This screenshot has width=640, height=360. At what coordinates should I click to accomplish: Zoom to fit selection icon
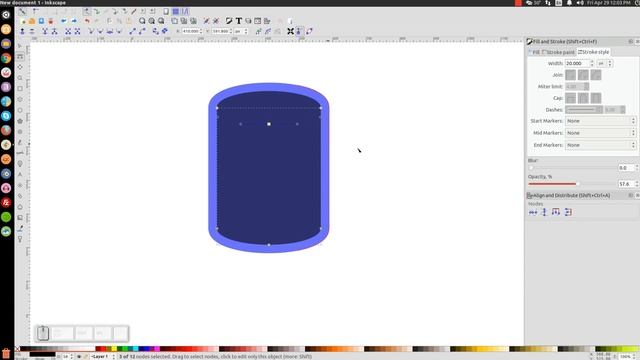point(142,21)
